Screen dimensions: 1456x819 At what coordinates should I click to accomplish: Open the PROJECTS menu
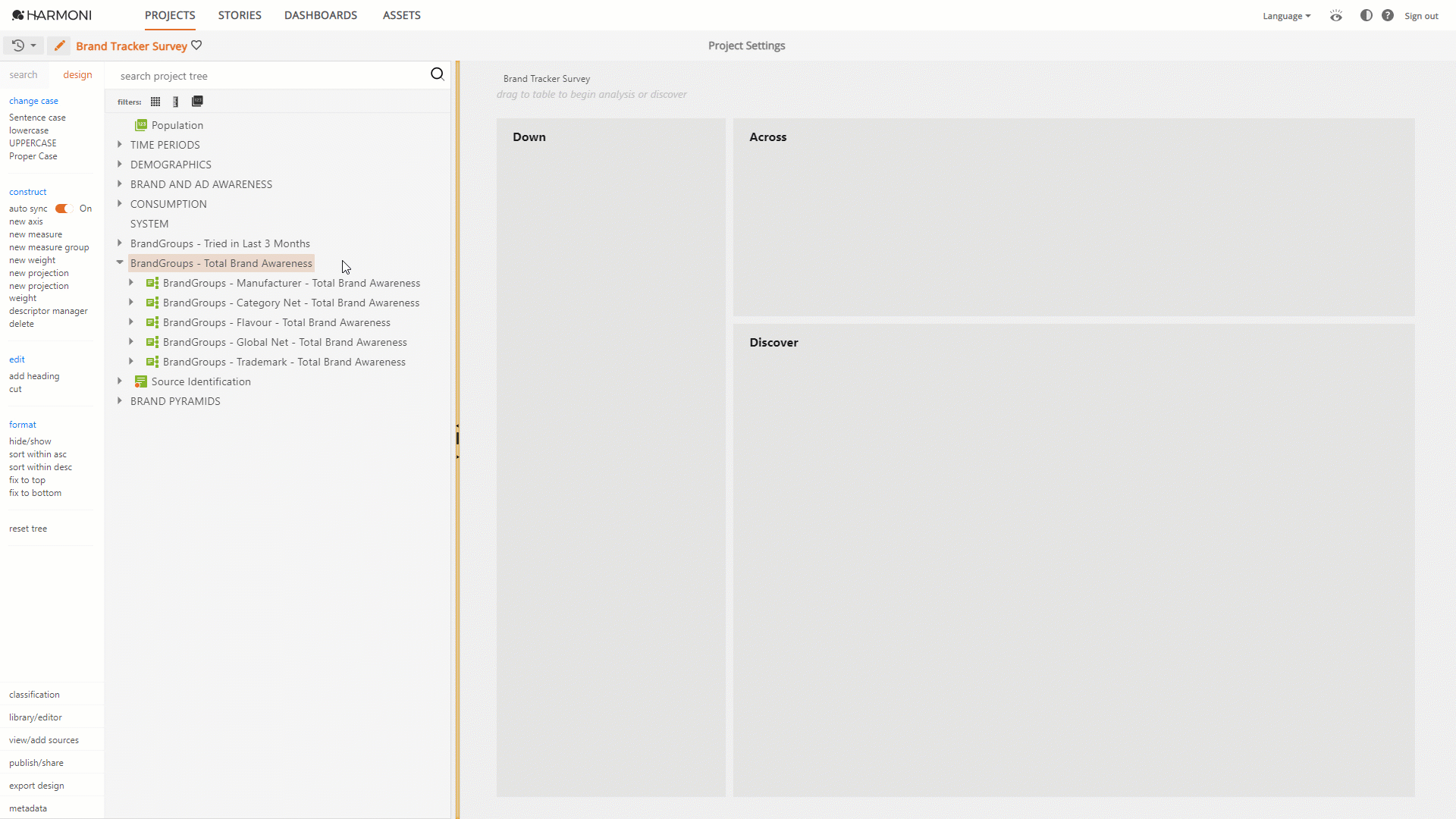point(170,15)
